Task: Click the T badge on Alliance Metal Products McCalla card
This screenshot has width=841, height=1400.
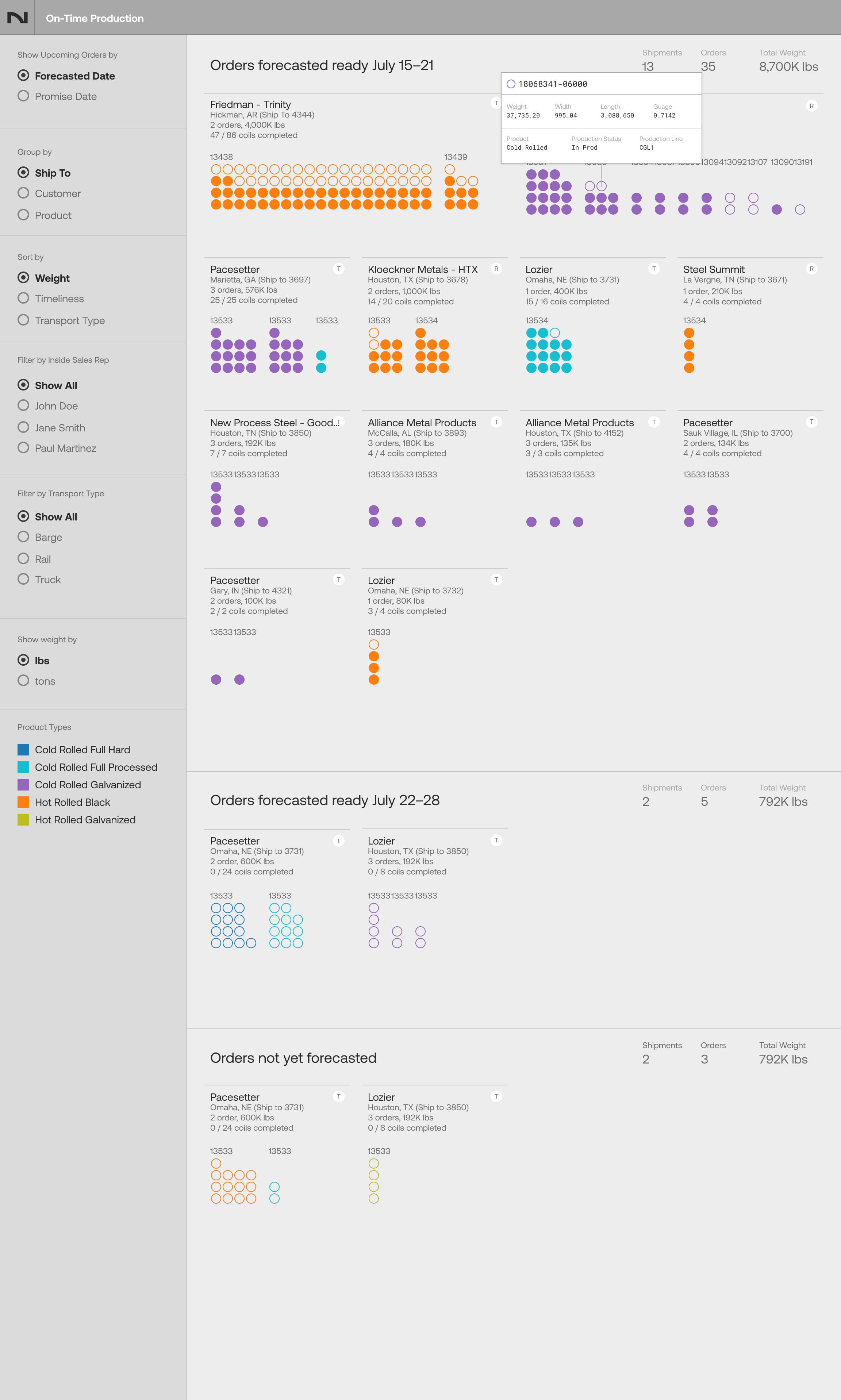Action: tap(496, 422)
